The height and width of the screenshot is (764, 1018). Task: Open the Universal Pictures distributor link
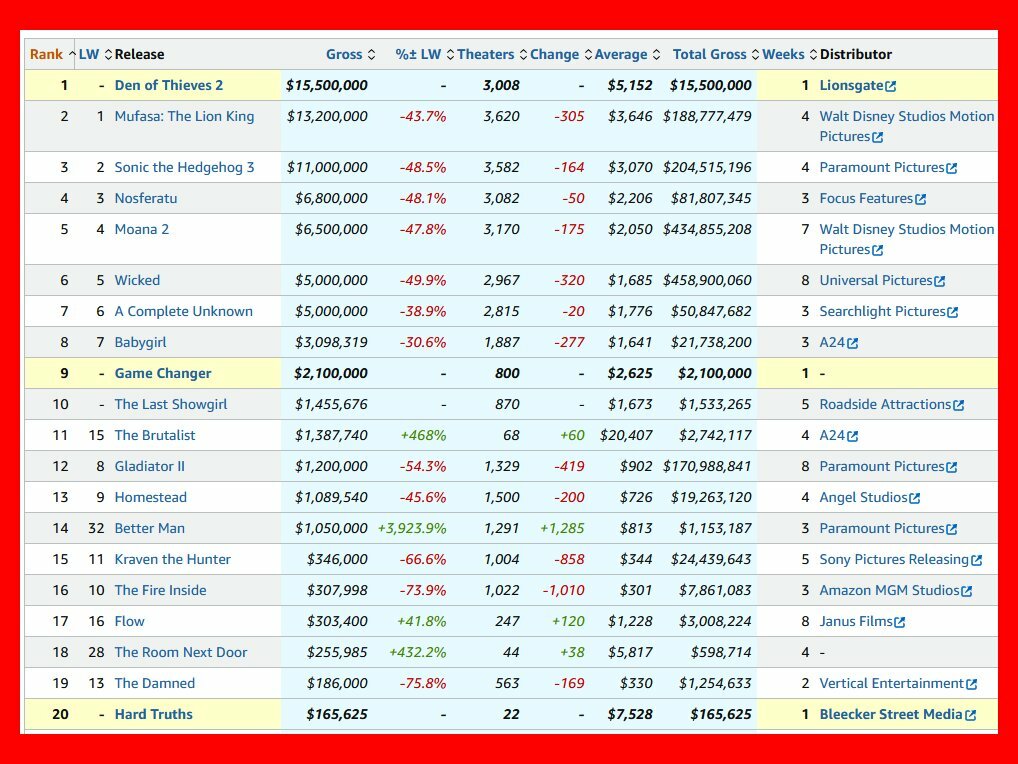coord(876,280)
